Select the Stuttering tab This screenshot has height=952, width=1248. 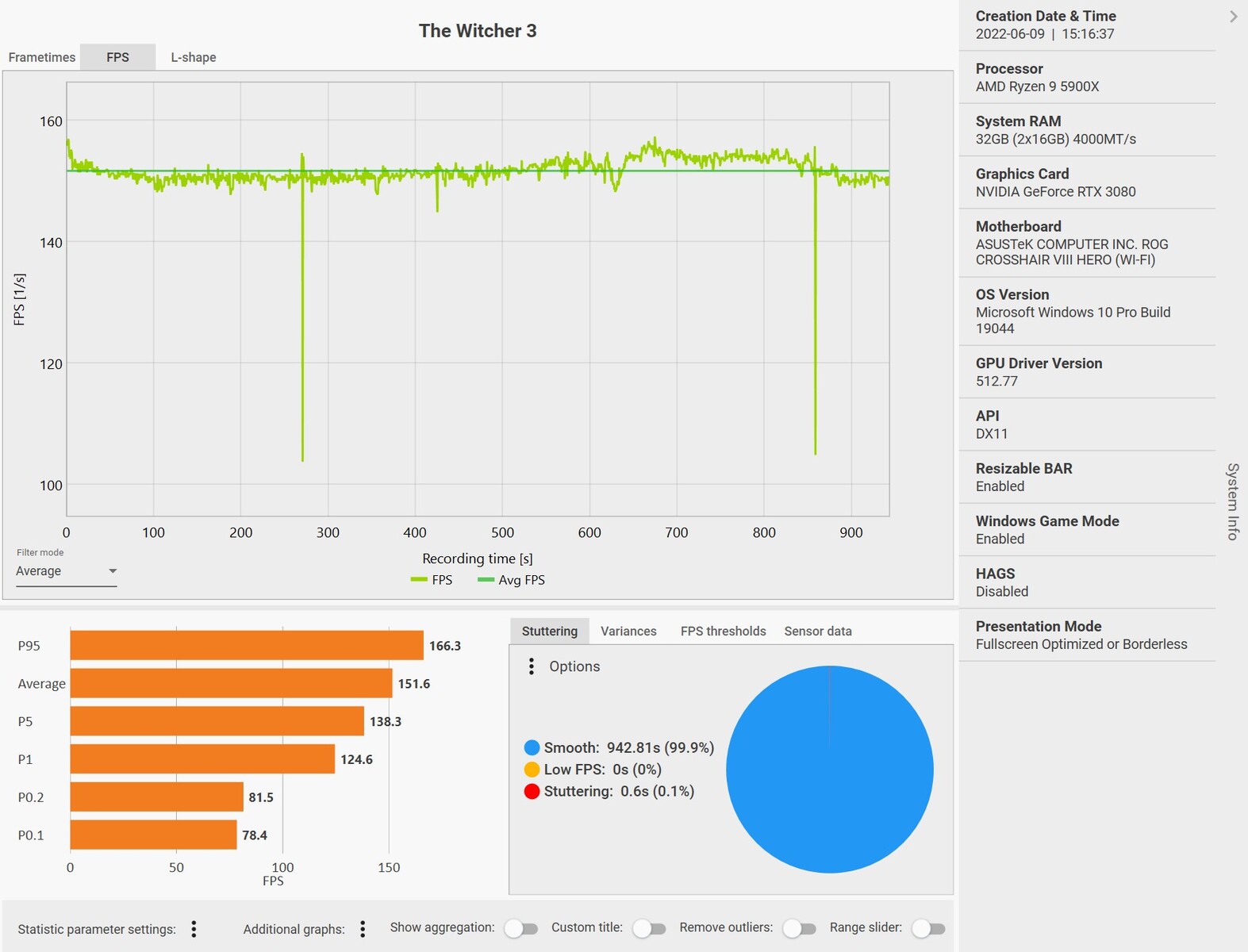(549, 631)
